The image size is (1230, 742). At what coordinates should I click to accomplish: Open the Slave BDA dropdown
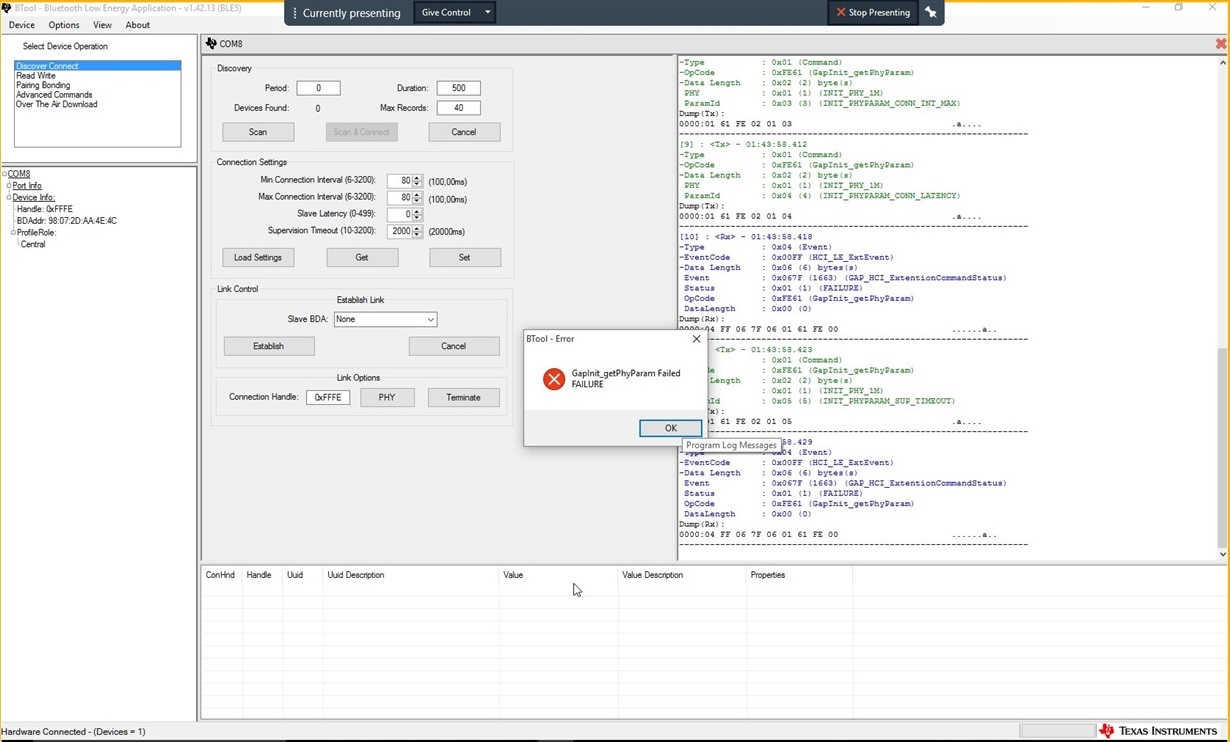point(385,319)
